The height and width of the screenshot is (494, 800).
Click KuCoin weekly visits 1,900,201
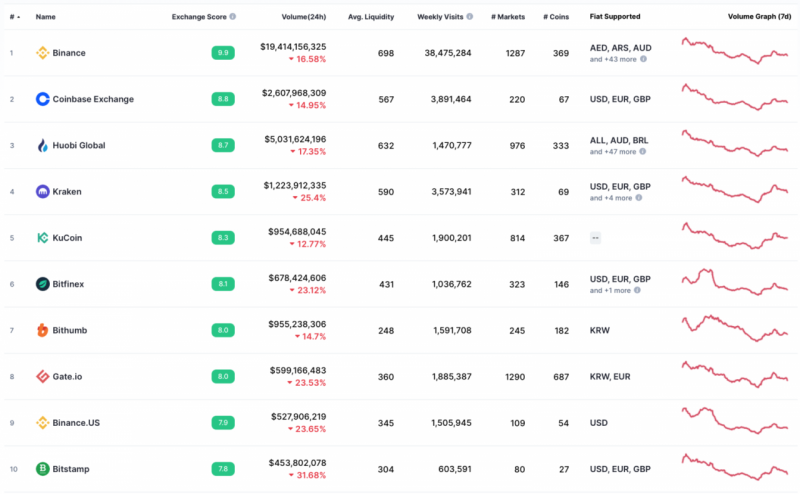(x=452, y=238)
